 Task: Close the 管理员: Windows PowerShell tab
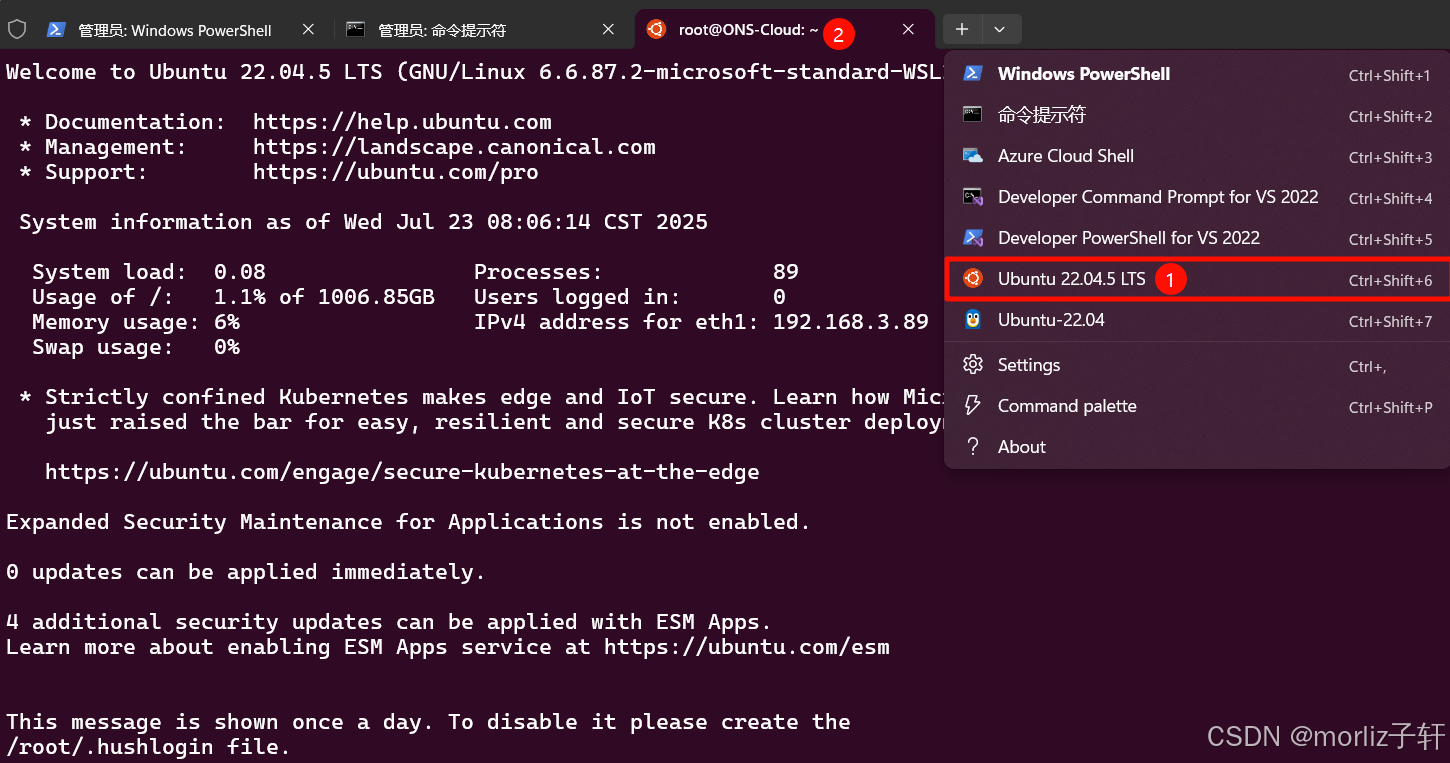point(308,30)
